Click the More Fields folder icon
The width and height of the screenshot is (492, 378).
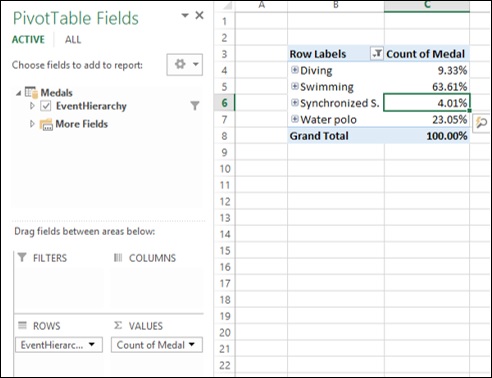click(46, 124)
